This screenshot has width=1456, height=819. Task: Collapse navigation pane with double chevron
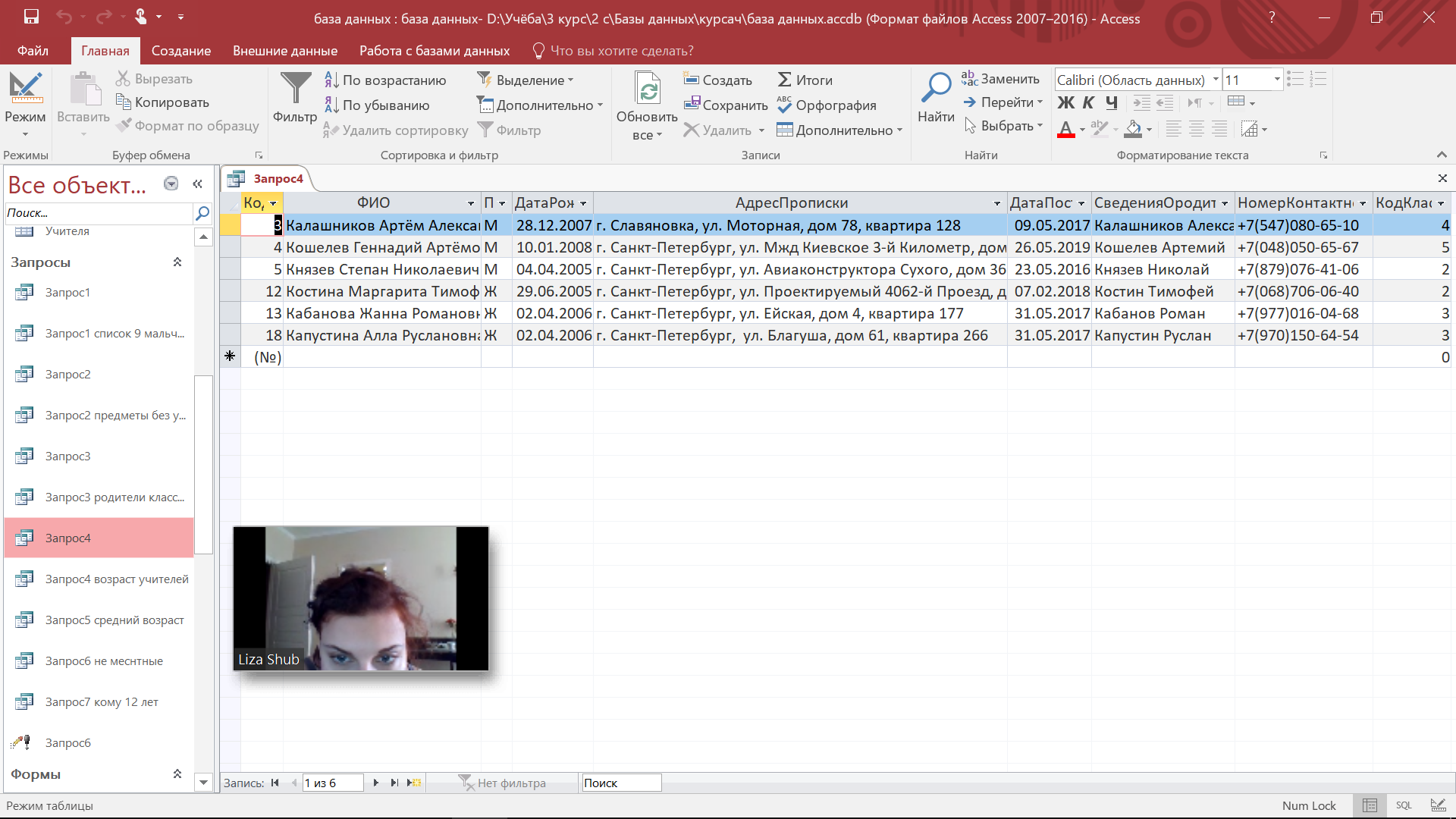[x=198, y=184]
